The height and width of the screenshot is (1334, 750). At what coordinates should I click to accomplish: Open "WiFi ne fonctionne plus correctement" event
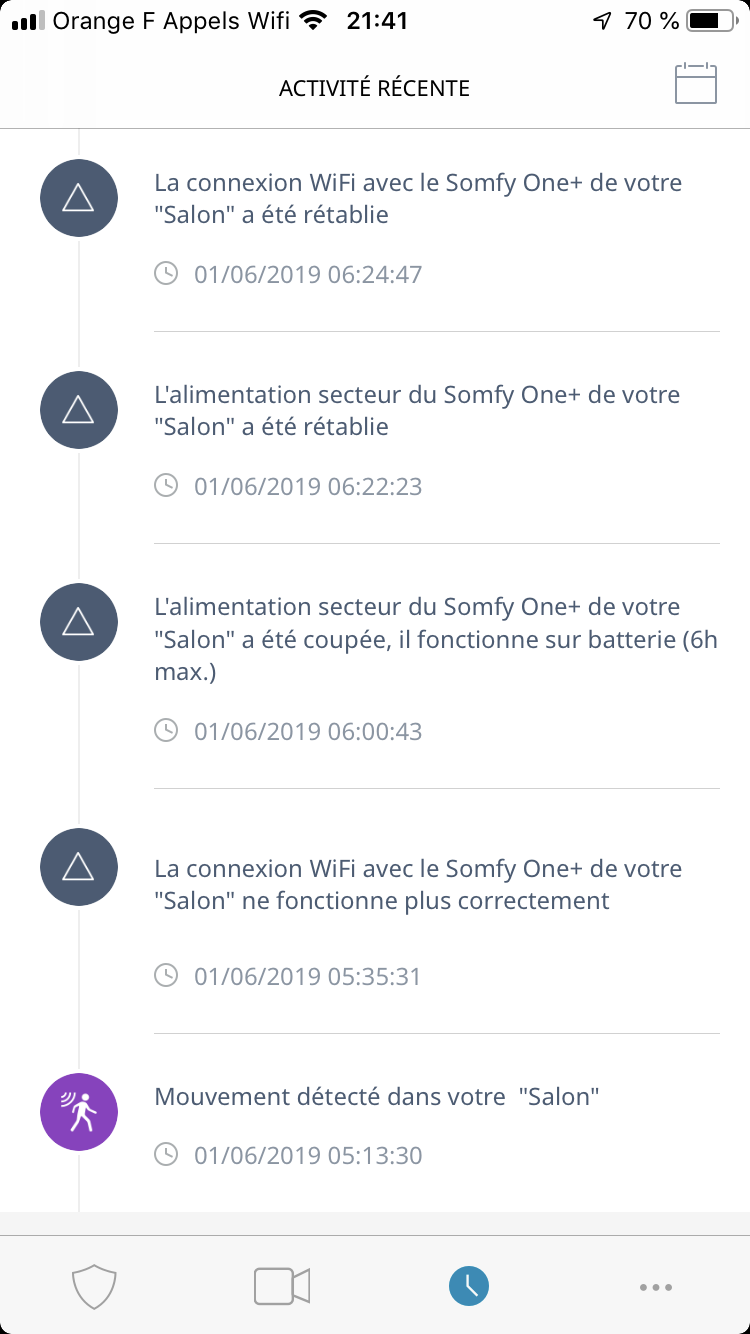pyautogui.click(x=418, y=884)
